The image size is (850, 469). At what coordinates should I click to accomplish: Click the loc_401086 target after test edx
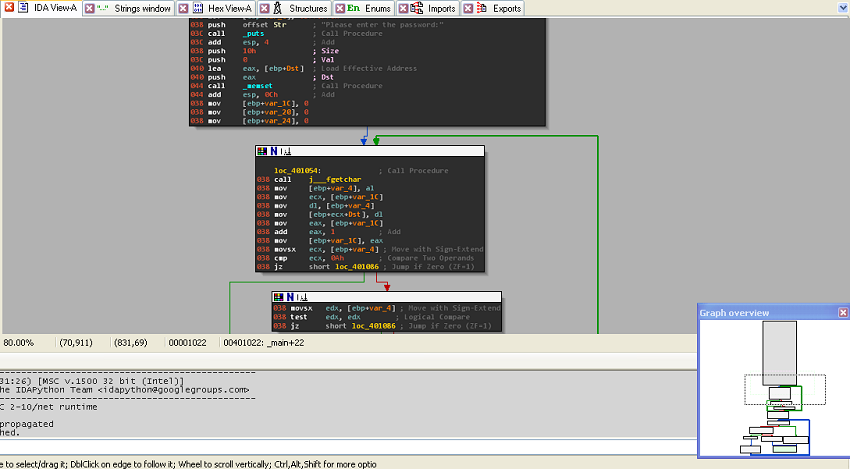click(x=374, y=326)
